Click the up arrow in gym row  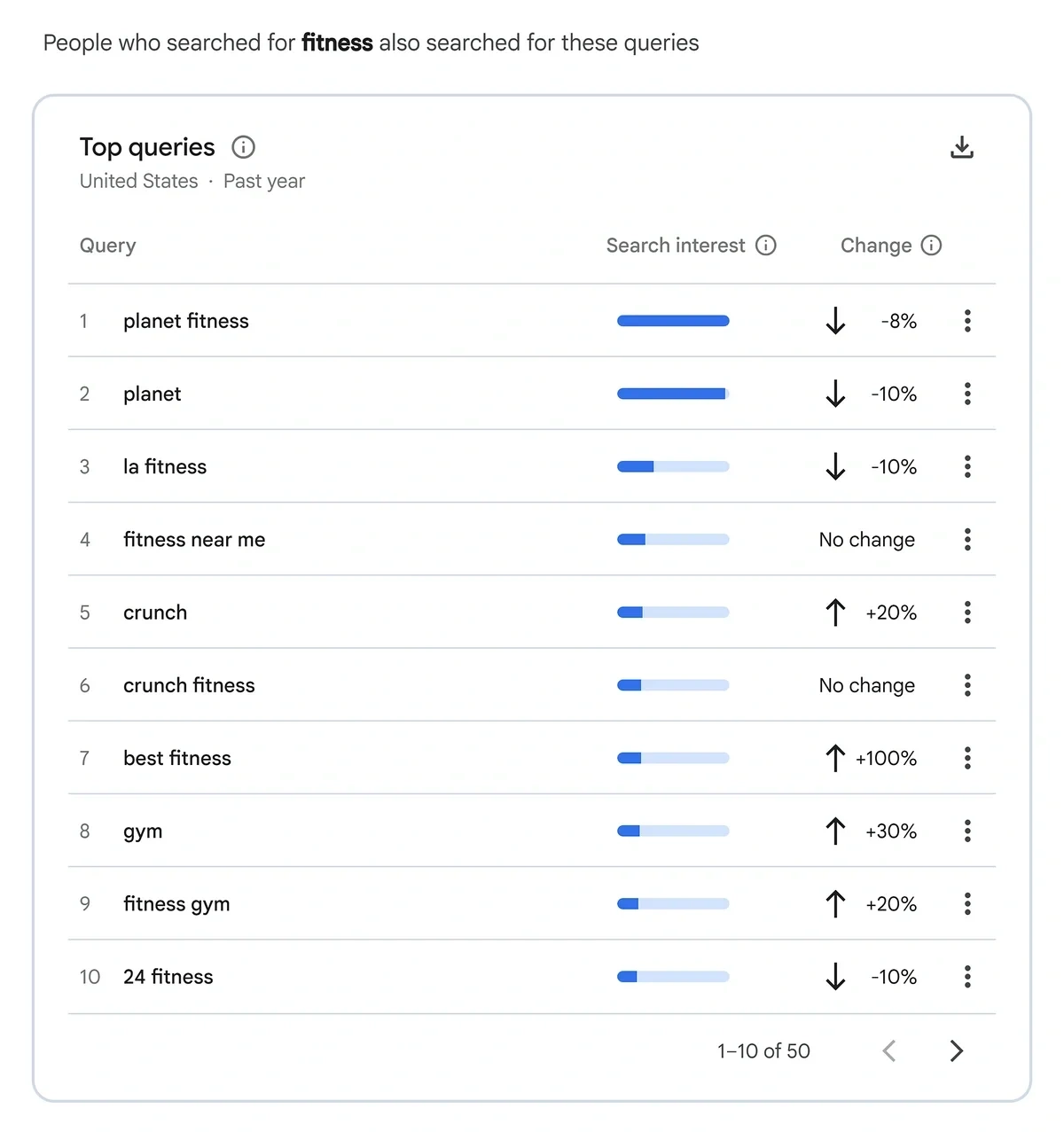click(835, 831)
